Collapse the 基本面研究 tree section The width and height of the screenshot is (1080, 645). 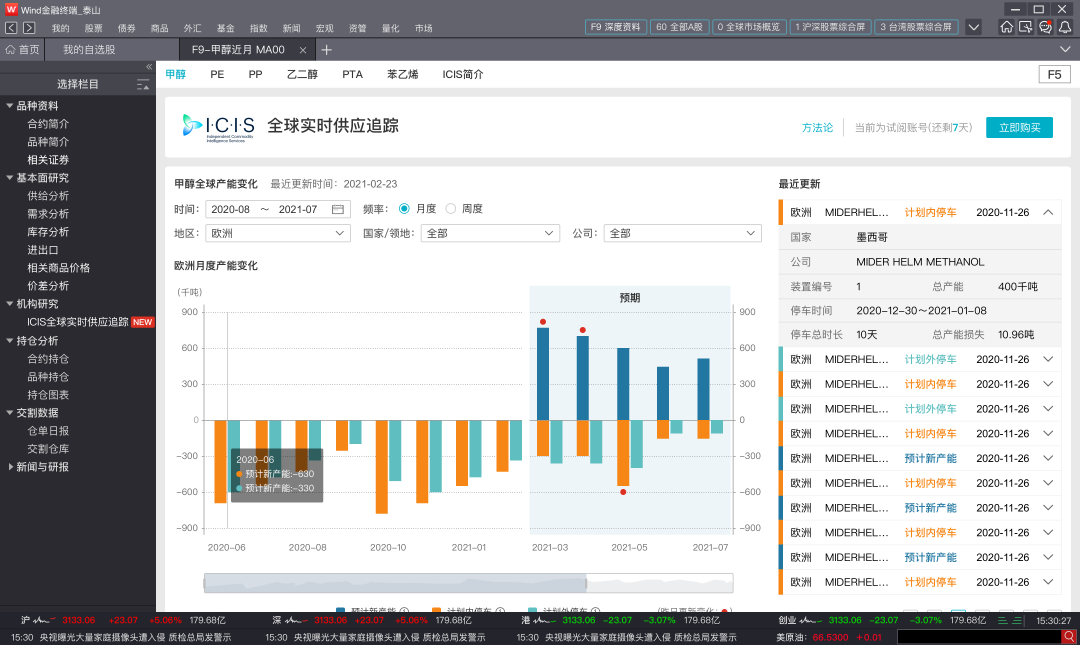coord(10,177)
